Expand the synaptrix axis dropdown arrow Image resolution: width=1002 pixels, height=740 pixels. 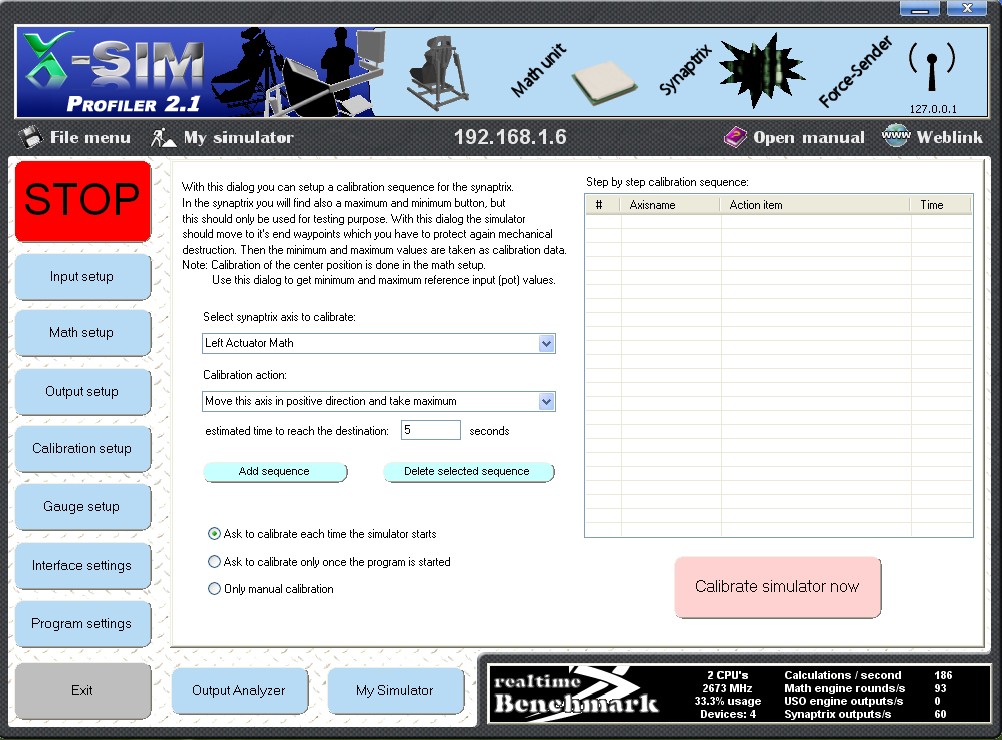click(546, 344)
